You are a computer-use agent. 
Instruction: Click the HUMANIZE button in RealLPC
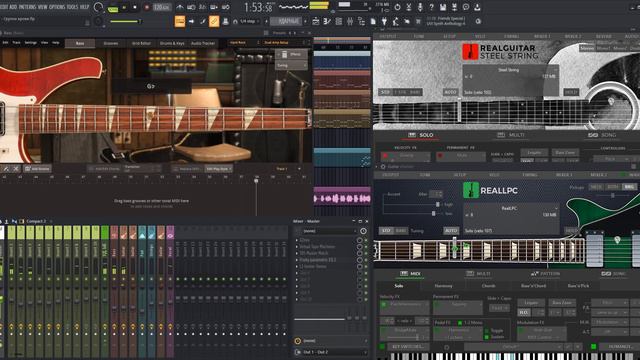tap(620, 347)
